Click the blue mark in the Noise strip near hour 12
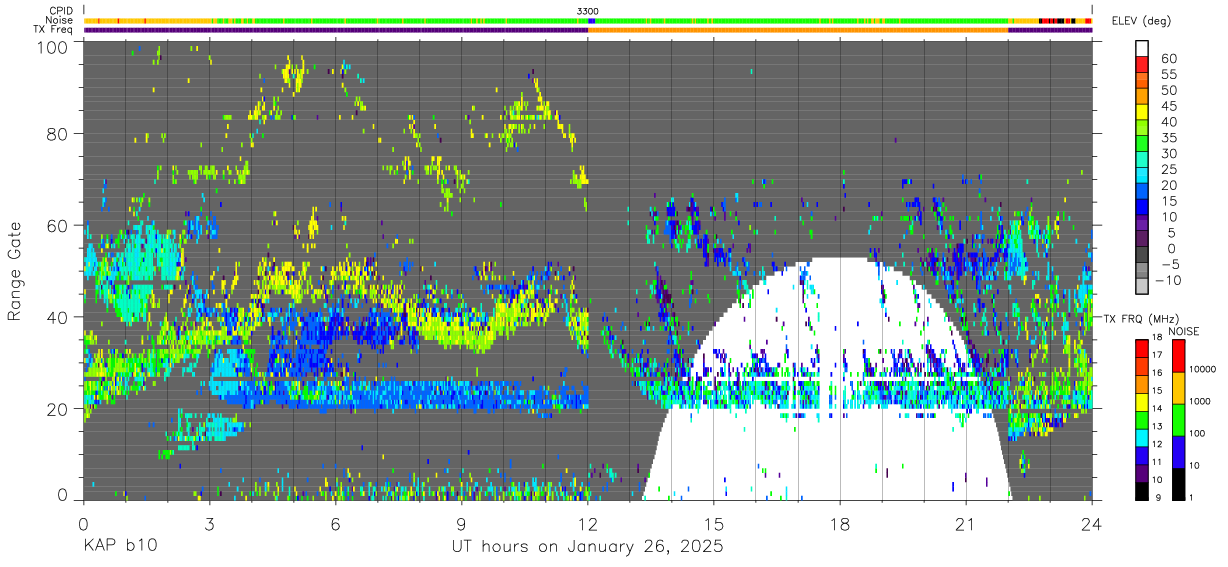This screenshot has width=1228, height=567. click(592, 20)
